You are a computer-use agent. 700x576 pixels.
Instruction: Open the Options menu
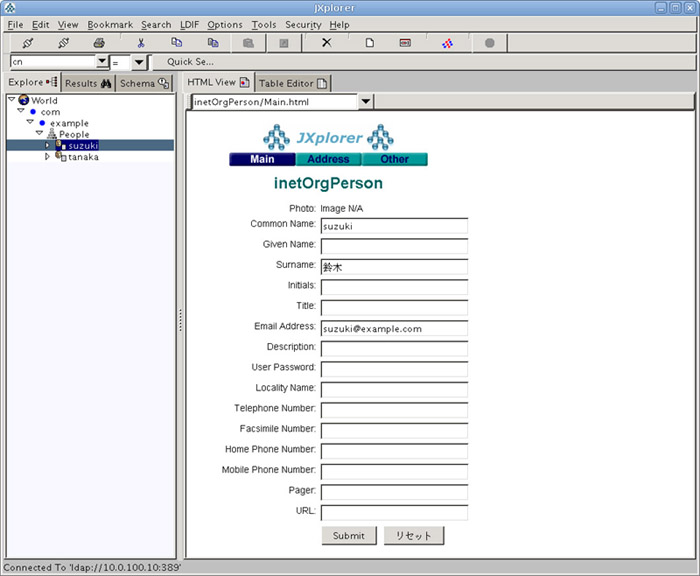[x=225, y=25]
